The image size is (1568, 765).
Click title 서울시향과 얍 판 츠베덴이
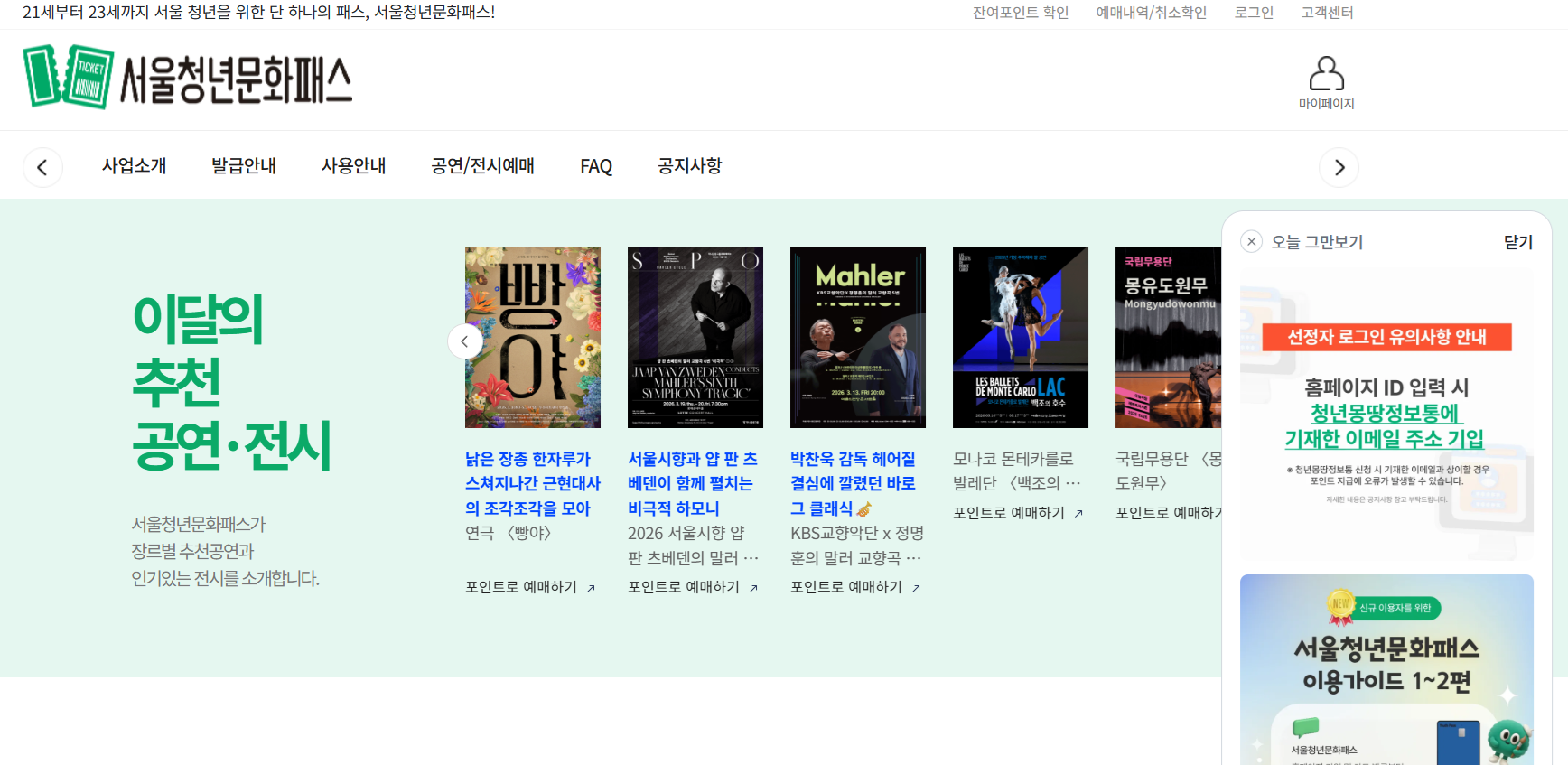(693, 484)
